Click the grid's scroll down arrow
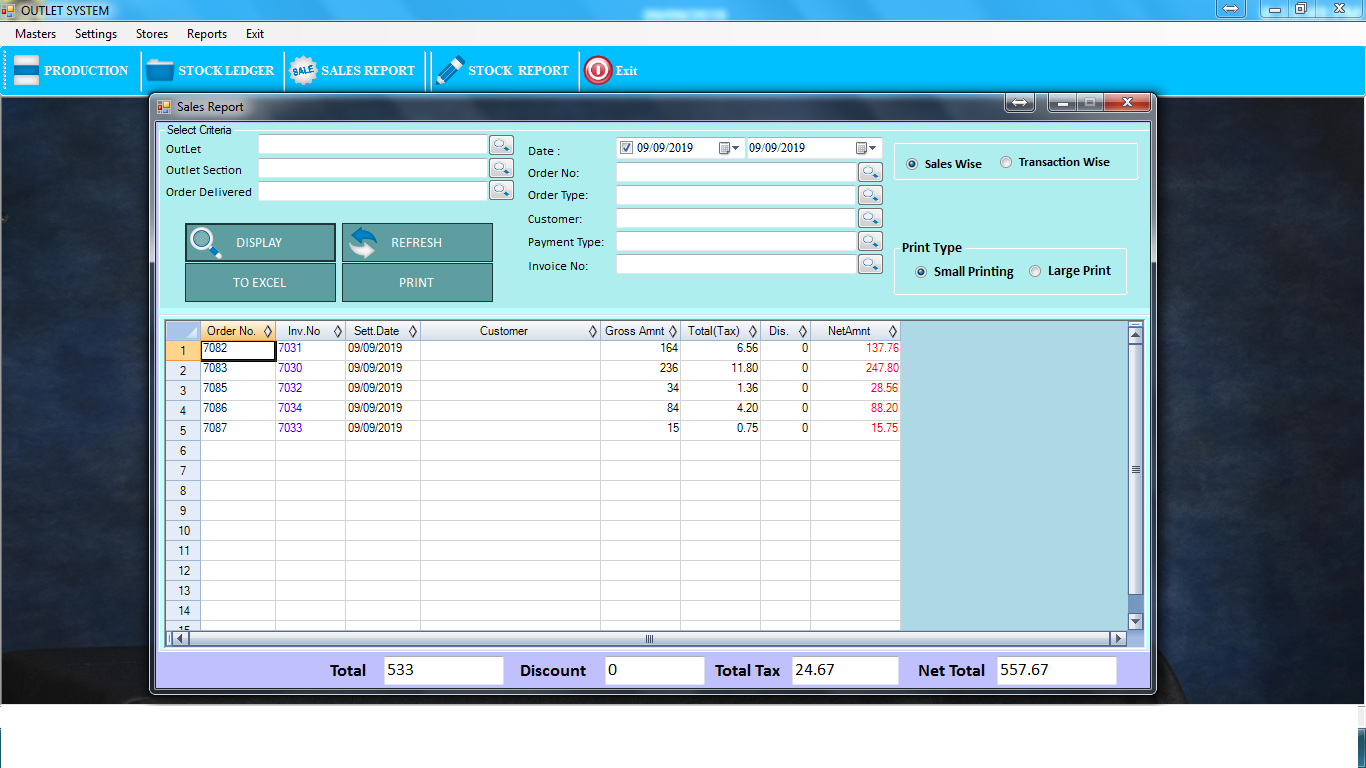 pyautogui.click(x=1135, y=621)
